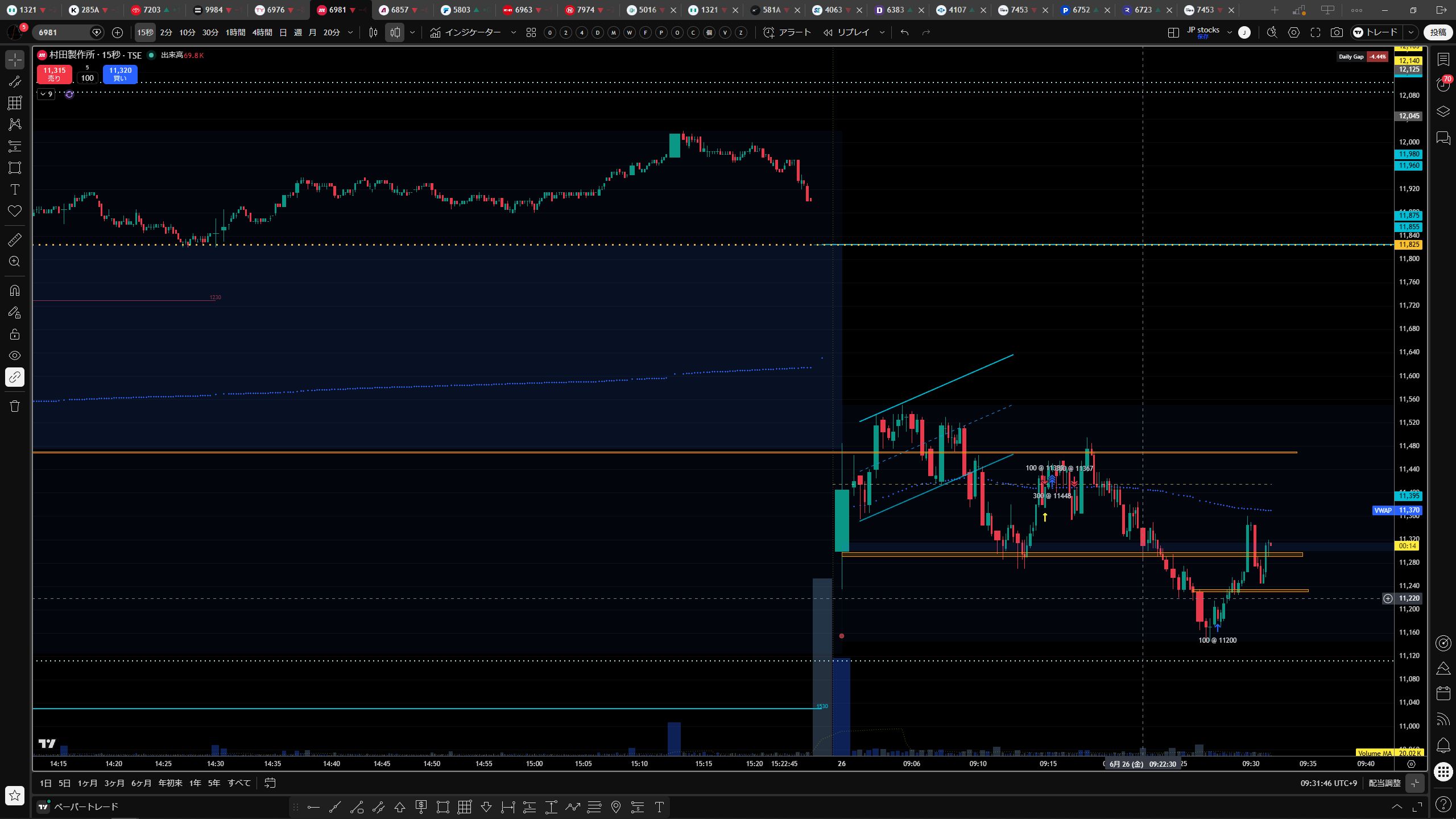Image resolution: width=1456 pixels, height=819 pixels.
Task: Select the Text tool in left toolbar
Action: (15, 189)
